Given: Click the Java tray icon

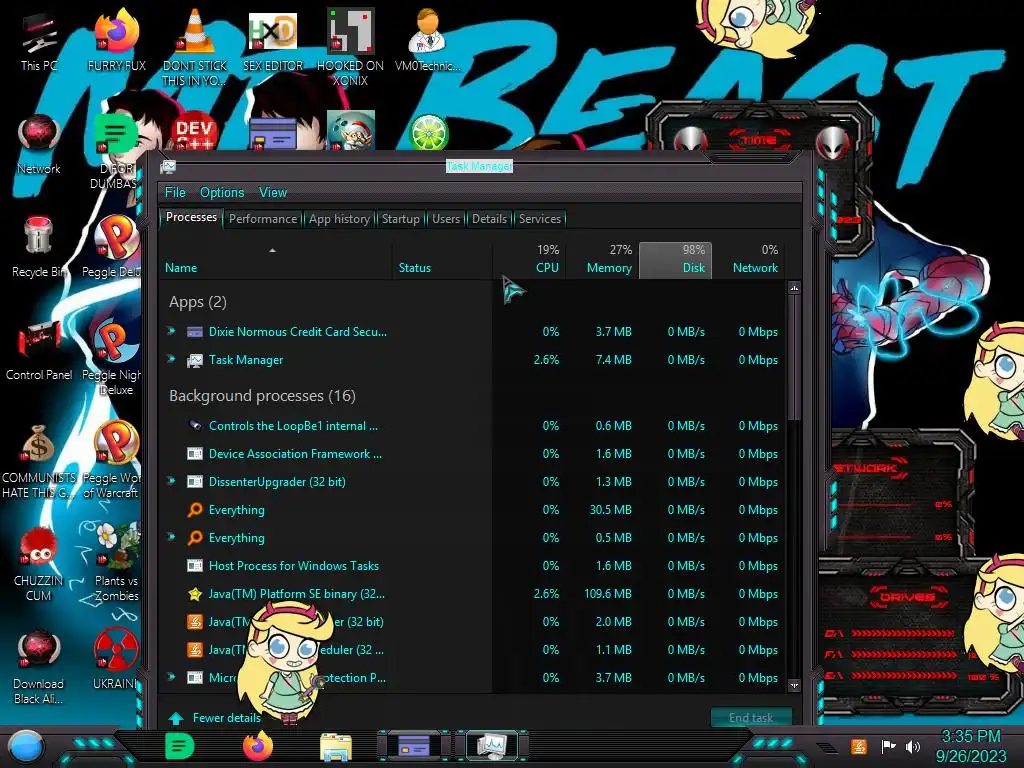Looking at the screenshot, I should tap(859, 746).
